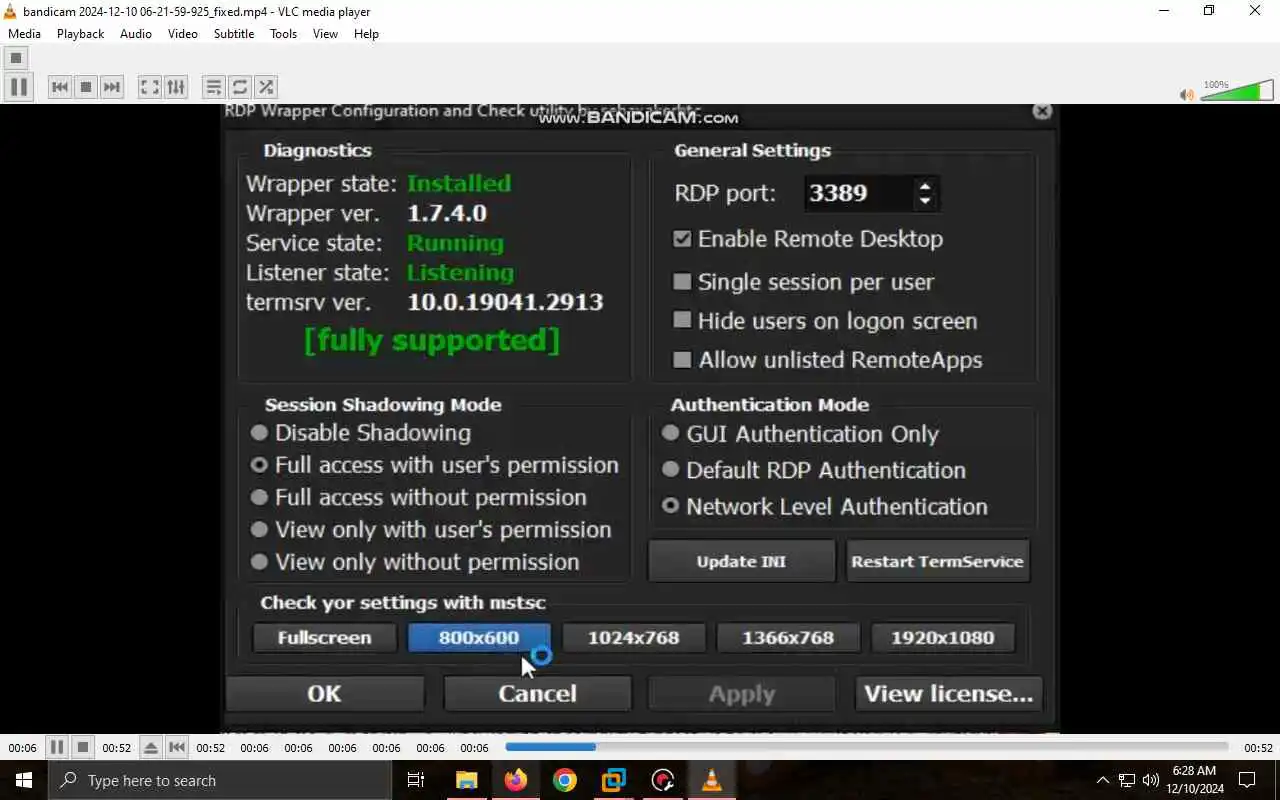Launch Google Chrome from the taskbar
This screenshot has width=1280, height=800.
coord(565,780)
